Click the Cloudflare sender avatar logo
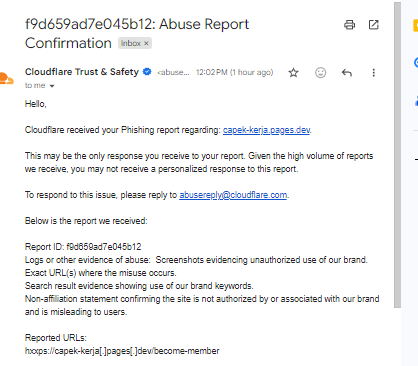The width and height of the screenshot is (418, 366). [x=6, y=79]
